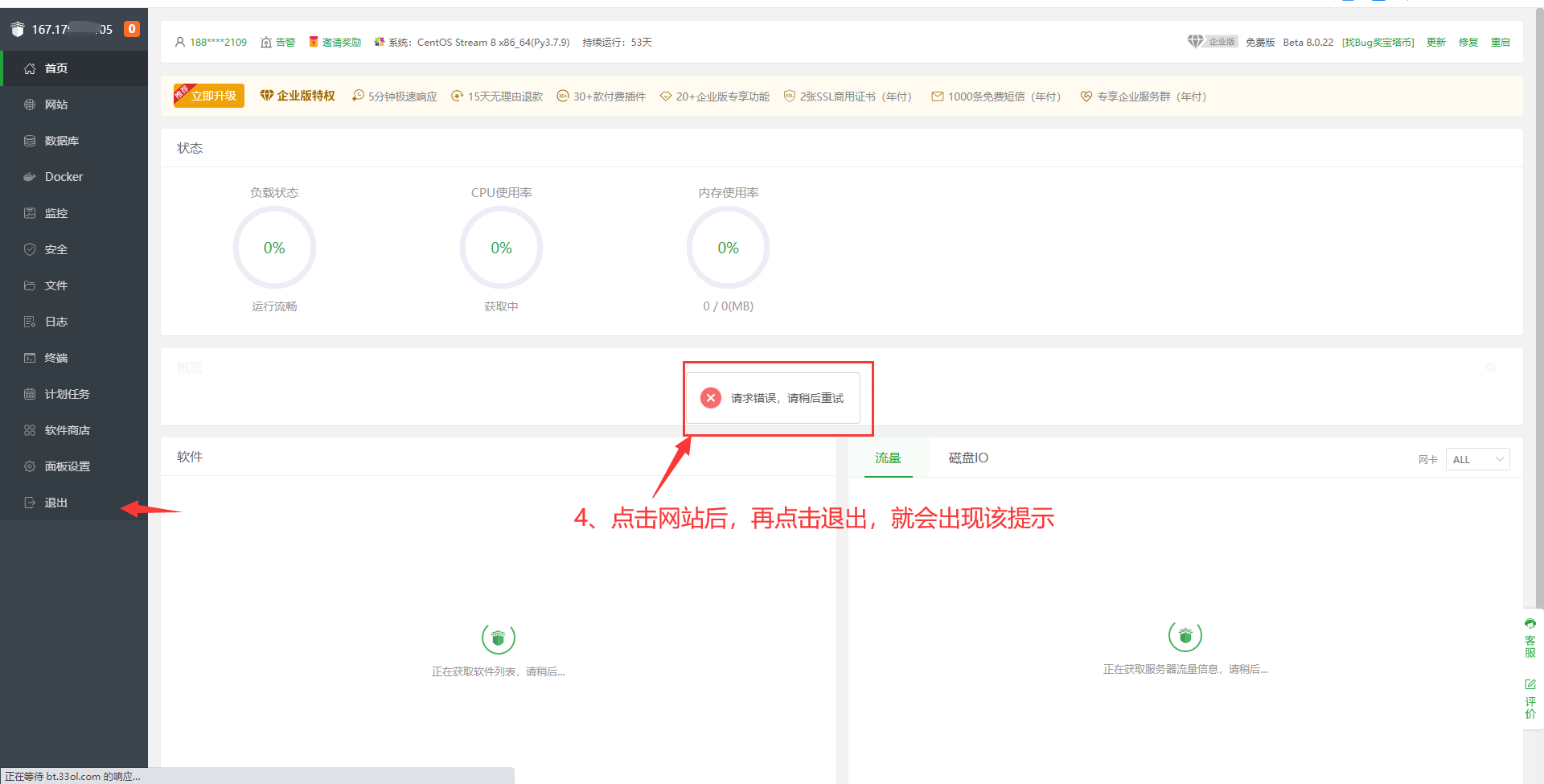Image resolution: width=1544 pixels, height=784 pixels.
Task: Switch to the 流量 traffic tab
Action: point(888,458)
